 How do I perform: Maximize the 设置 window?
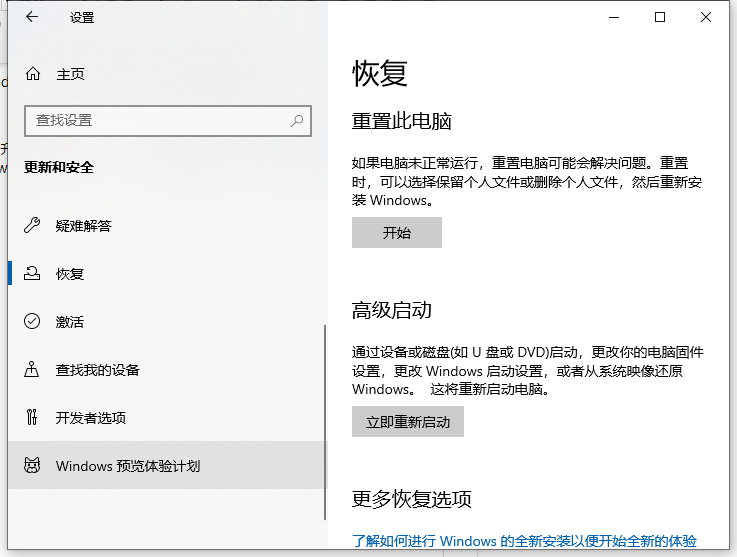pyautogui.click(x=660, y=17)
